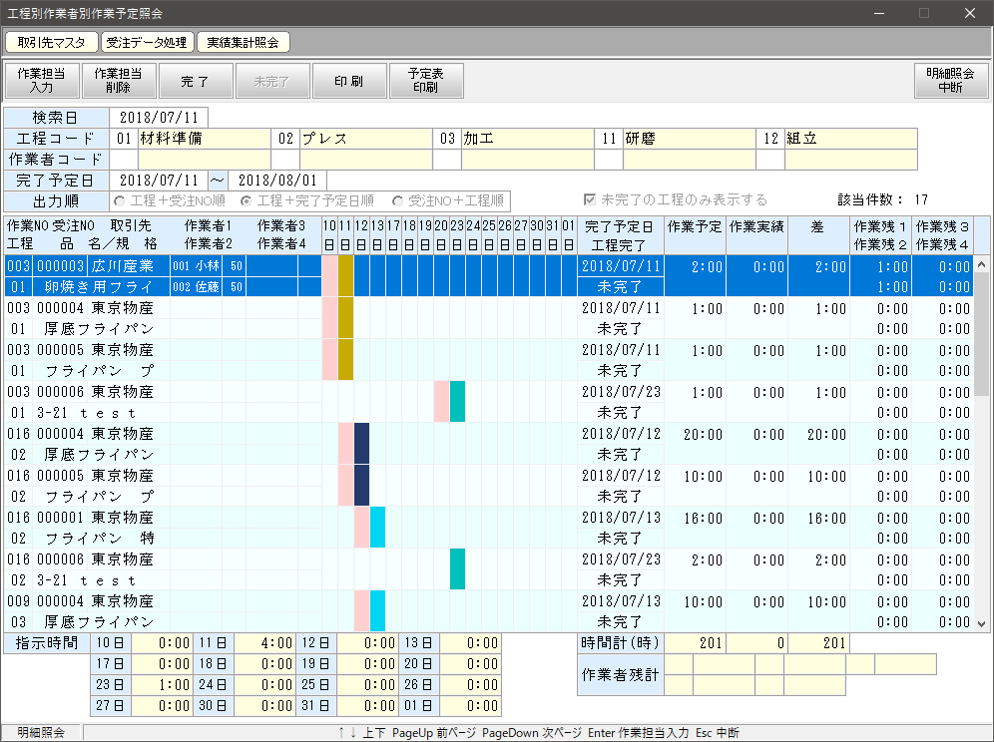Screen dimensions: 994x742
Task: Click the 23 日 date column header
Action: 457,235
